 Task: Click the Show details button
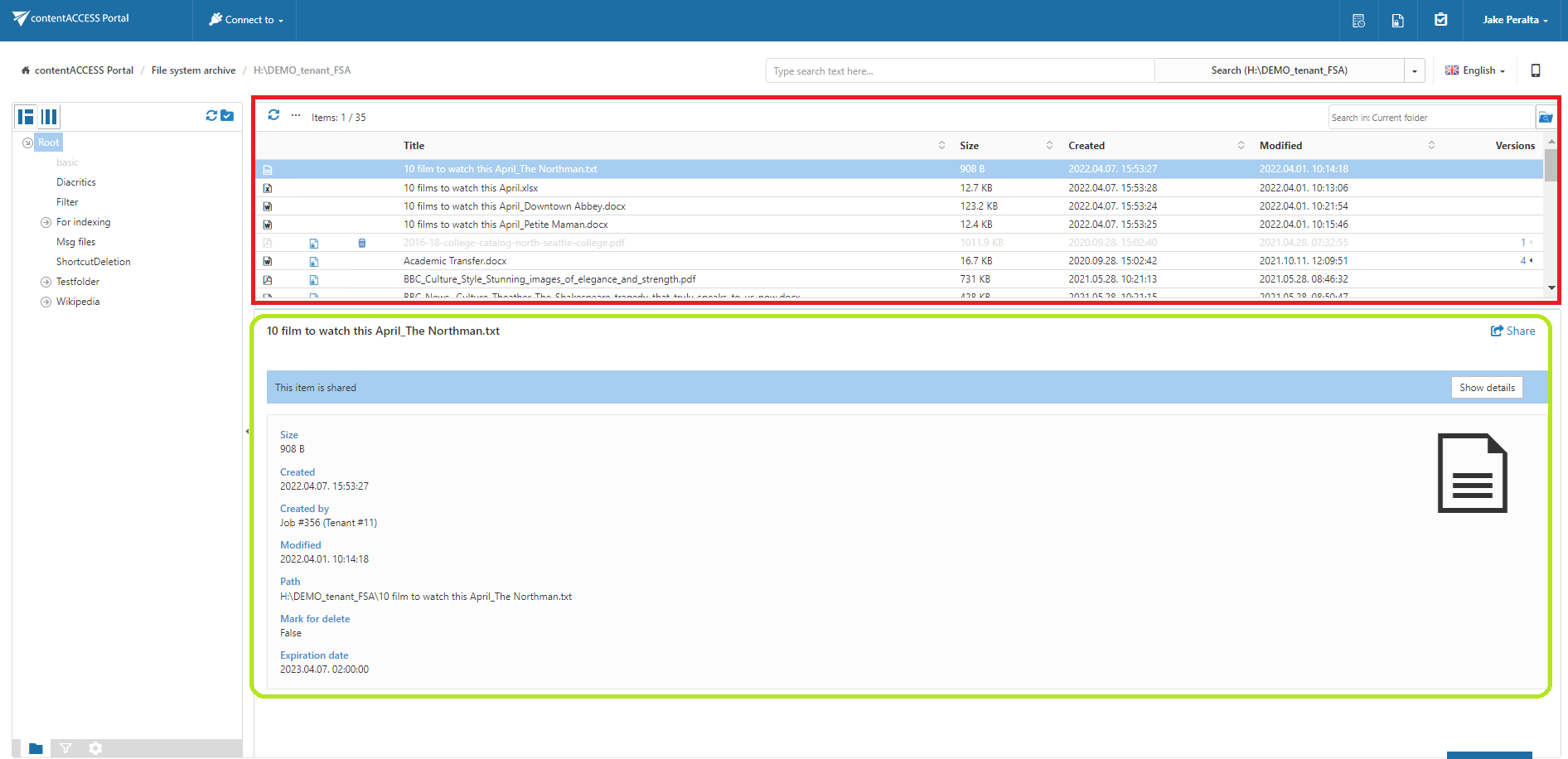click(1486, 388)
